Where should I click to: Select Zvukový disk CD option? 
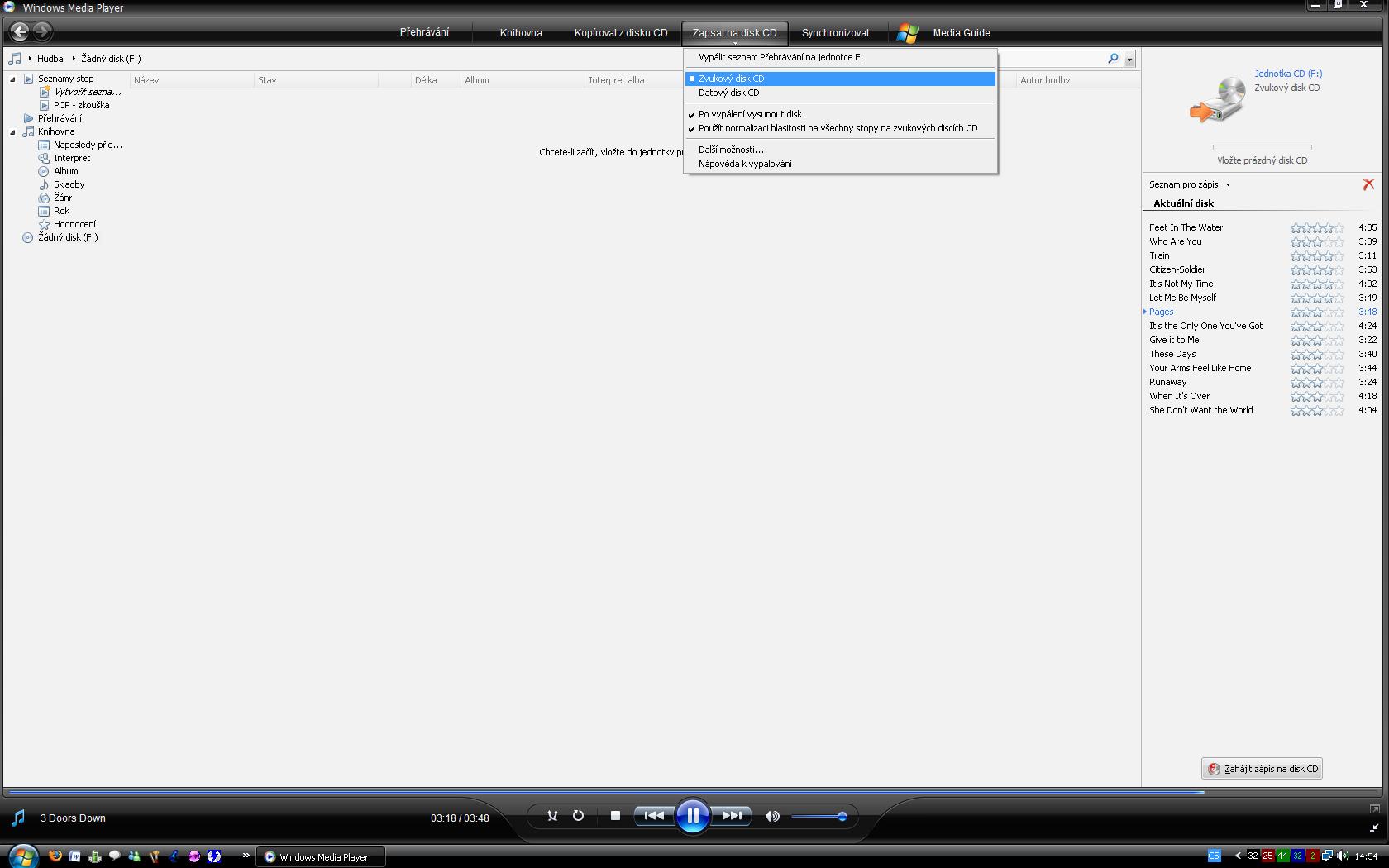840,79
